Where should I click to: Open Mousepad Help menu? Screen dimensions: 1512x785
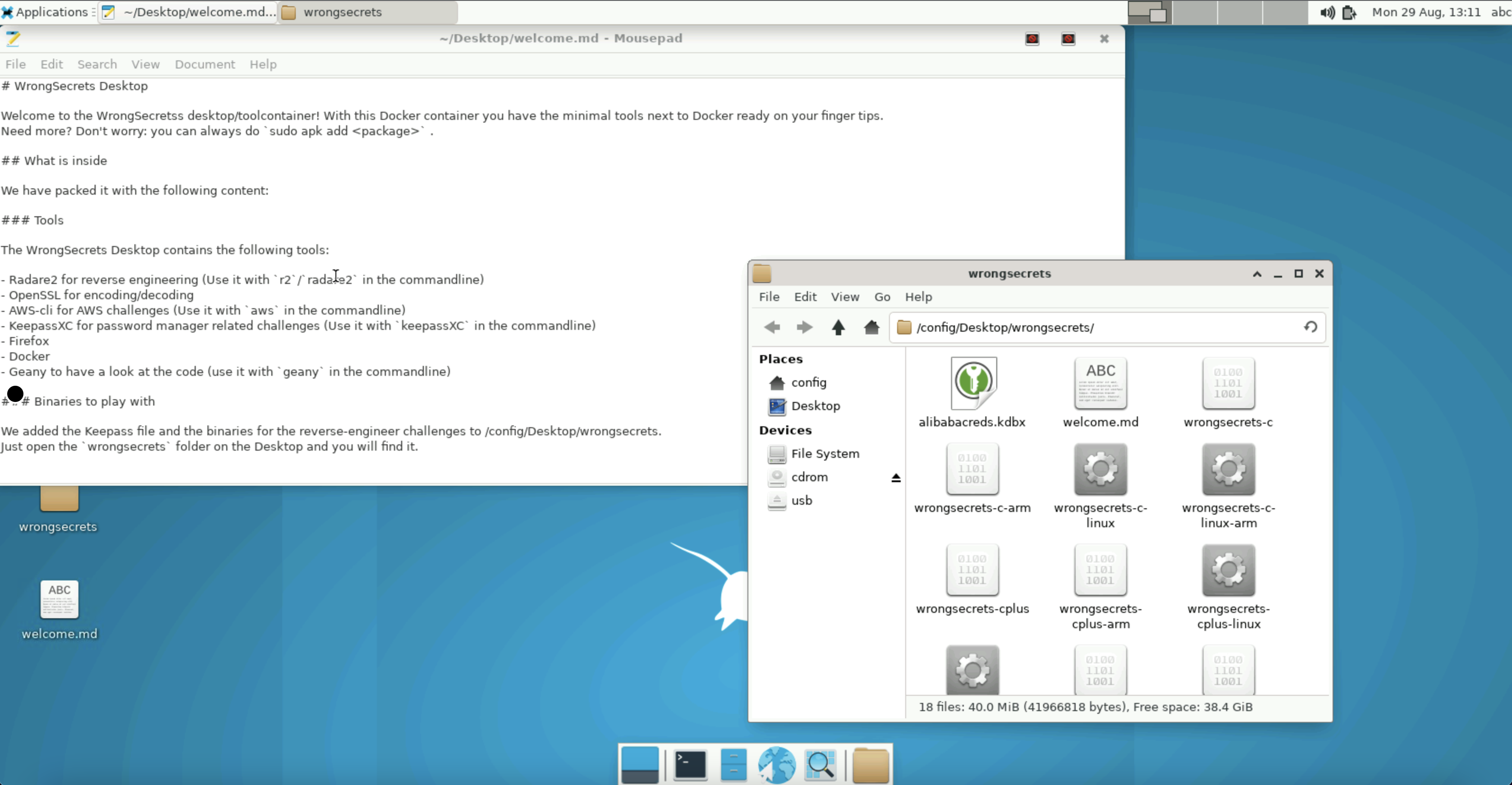coord(262,64)
